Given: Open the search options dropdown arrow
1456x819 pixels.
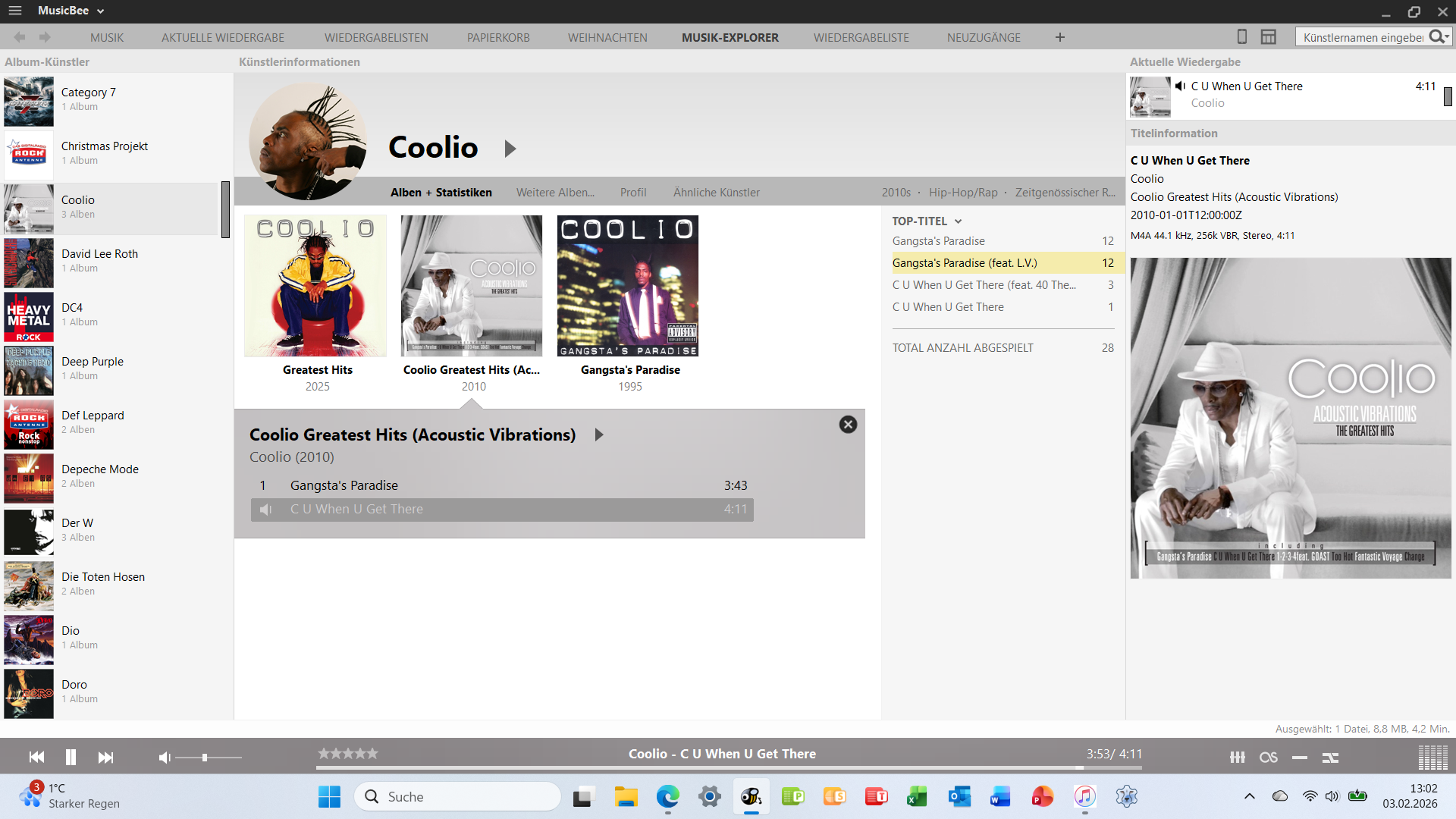Looking at the screenshot, I should click(x=1447, y=36).
